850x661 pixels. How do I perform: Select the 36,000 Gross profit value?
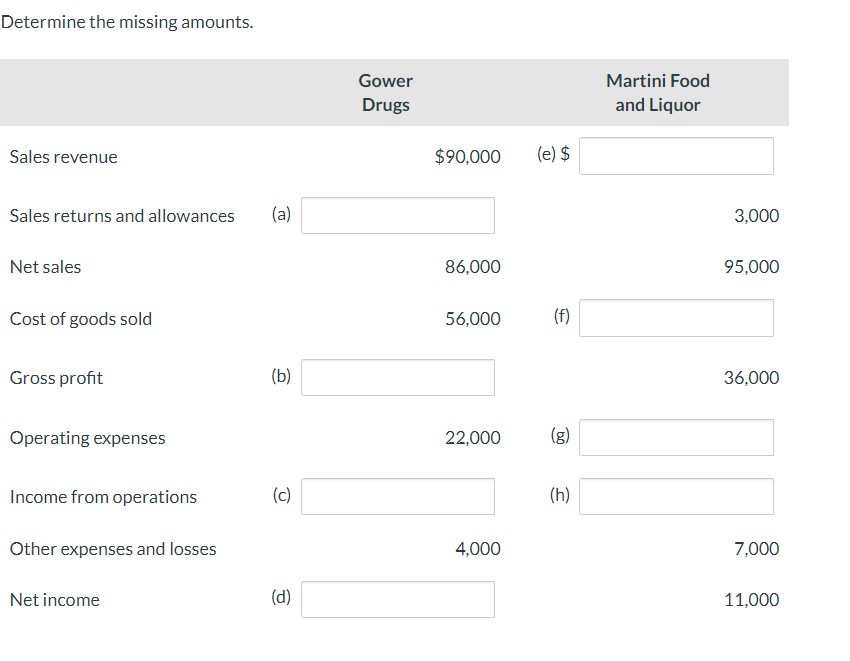[x=752, y=377]
